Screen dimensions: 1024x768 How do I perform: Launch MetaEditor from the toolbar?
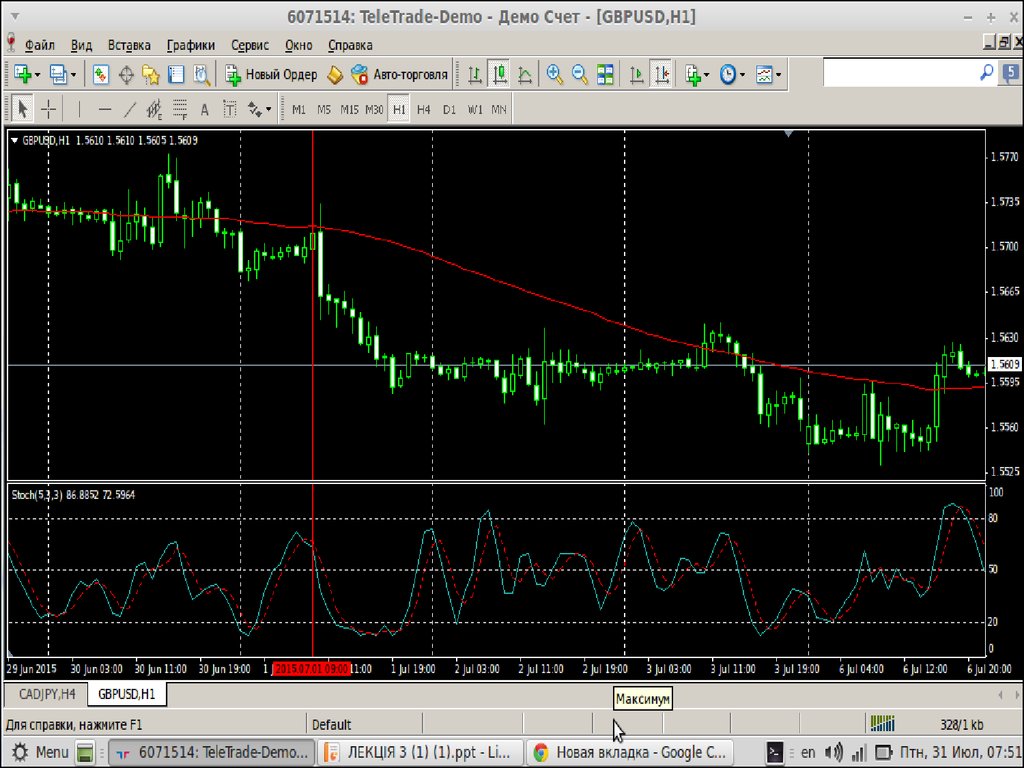point(334,74)
